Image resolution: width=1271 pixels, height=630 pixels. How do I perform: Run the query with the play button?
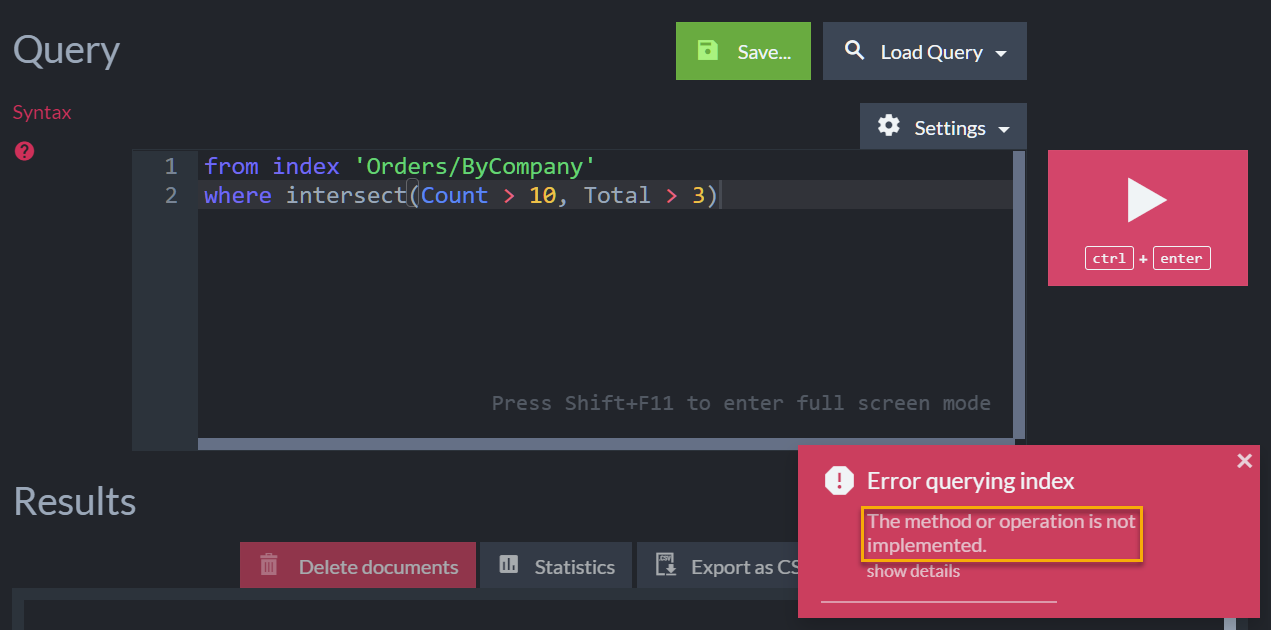pos(1147,218)
